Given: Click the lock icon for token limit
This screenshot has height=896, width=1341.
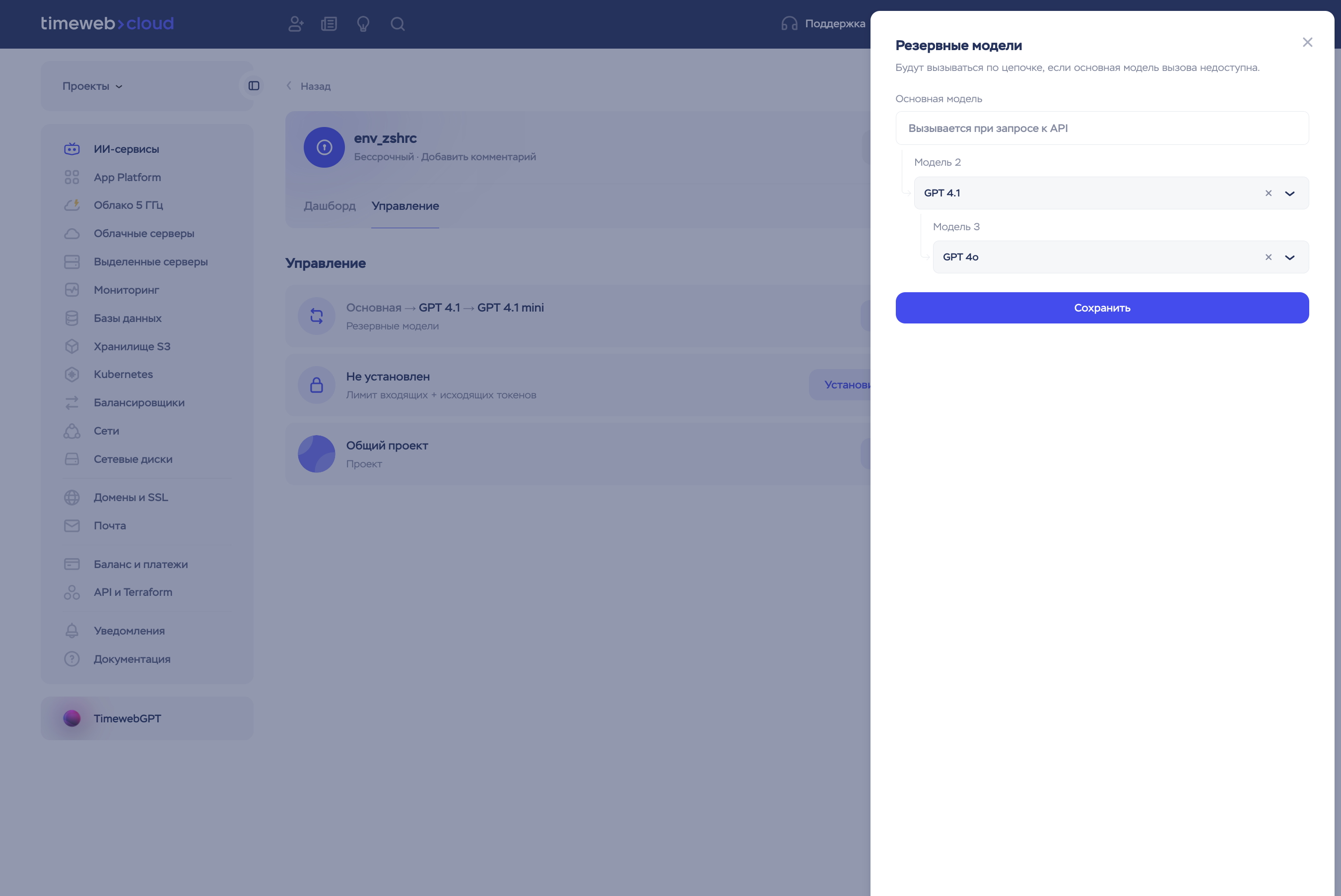Looking at the screenshot, I should [317, 385].
